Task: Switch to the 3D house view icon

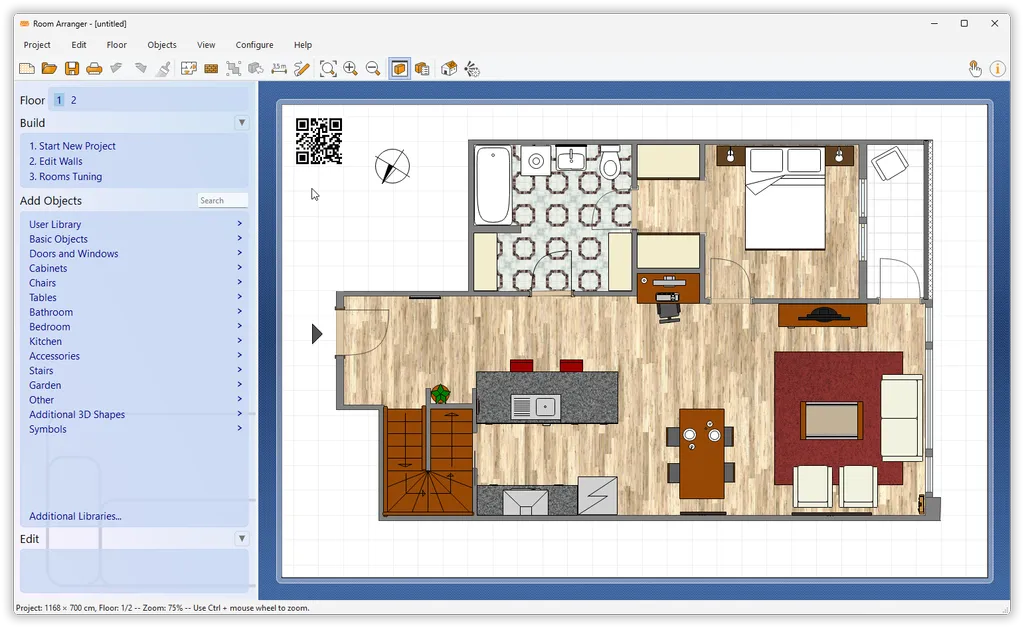Action: click(x=449, y=69)
